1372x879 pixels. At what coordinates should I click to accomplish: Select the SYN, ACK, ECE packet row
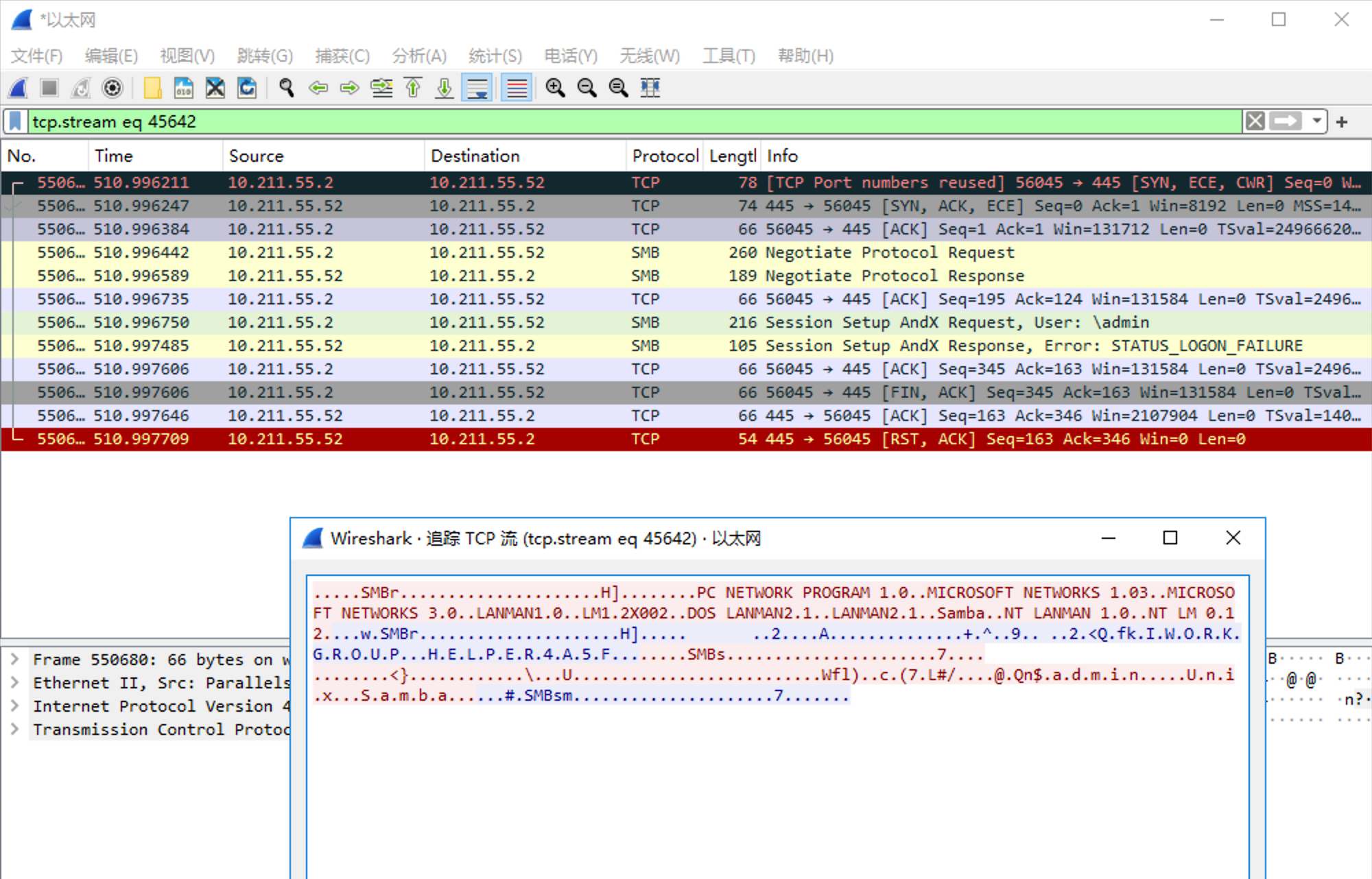tap(686, 206)
